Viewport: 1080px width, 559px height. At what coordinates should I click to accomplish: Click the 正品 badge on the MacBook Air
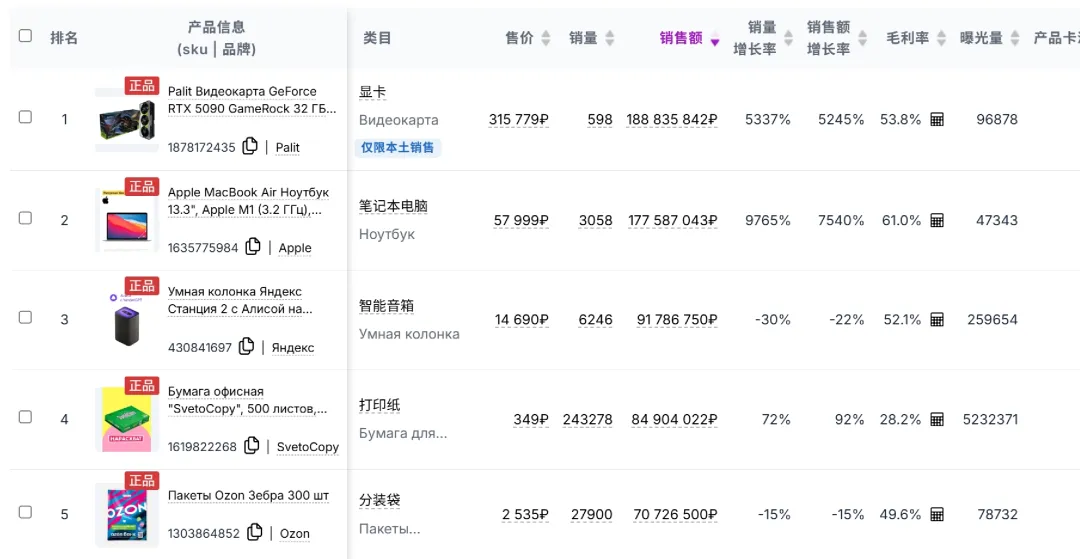pos(142,187)
